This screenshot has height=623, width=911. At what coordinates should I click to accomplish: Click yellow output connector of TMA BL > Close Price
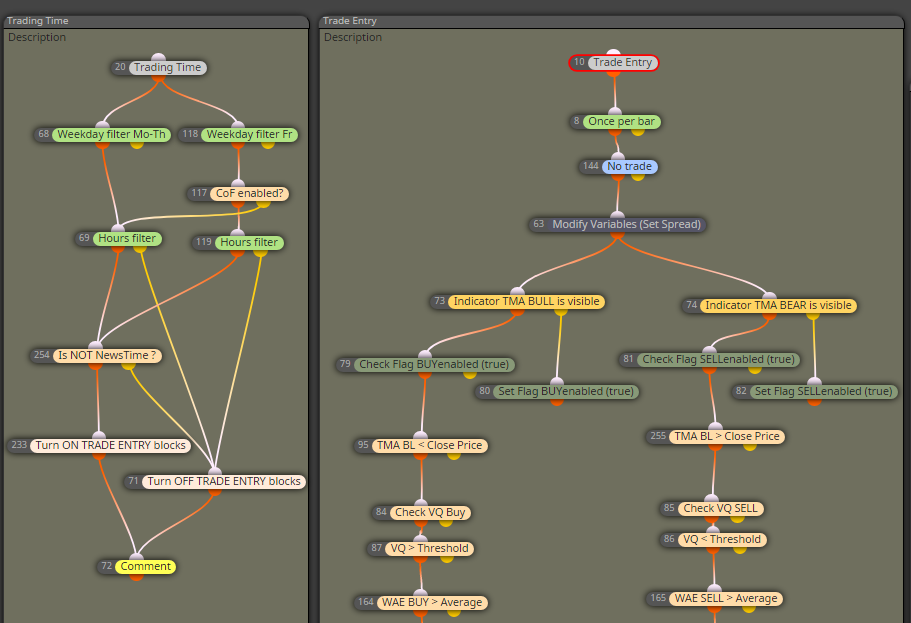pyautogui.click(x=750, y=447)
